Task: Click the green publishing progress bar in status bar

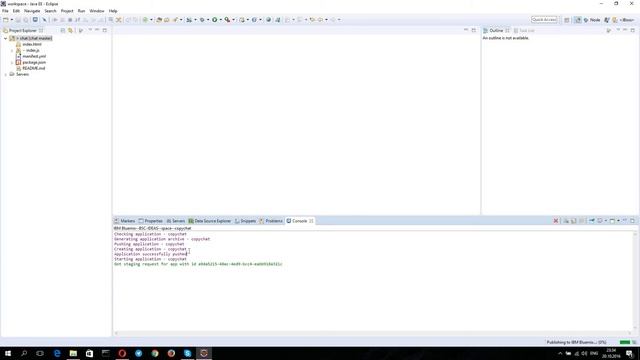Action: point(624,342)
